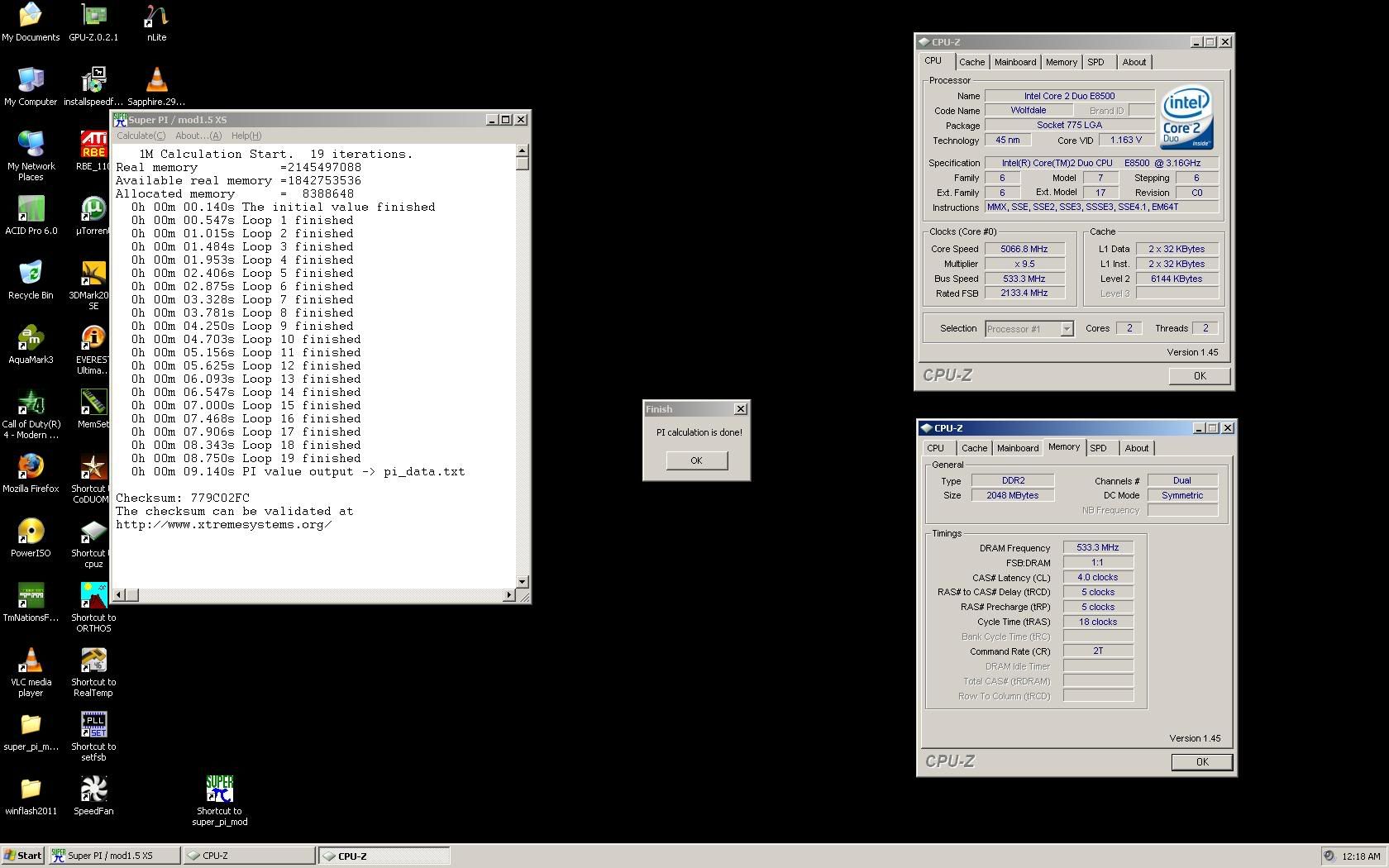1389x868 pixels.
Task: Open Help menu in Super PI
Action: point(246,136)
